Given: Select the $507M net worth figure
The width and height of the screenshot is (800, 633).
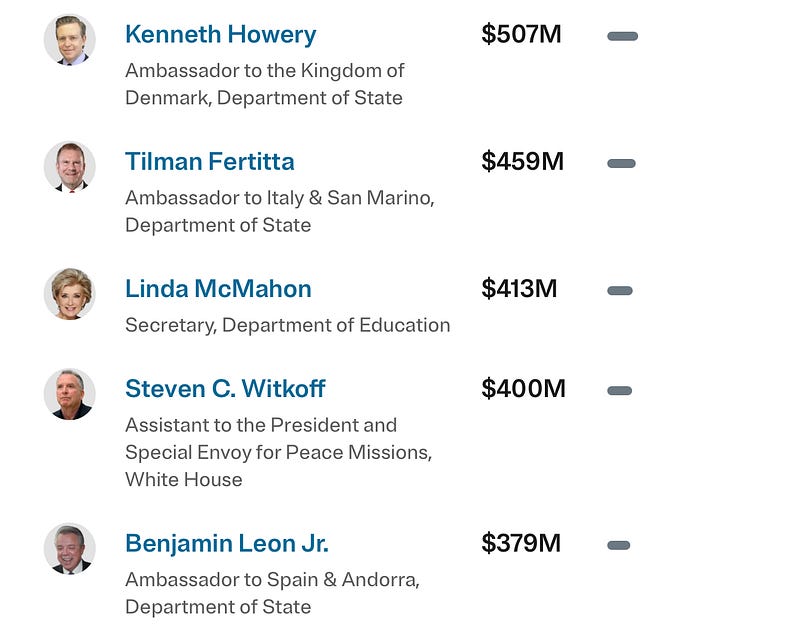Looking at the screenshot, I should pyautogui.click(x=521, y=34).
